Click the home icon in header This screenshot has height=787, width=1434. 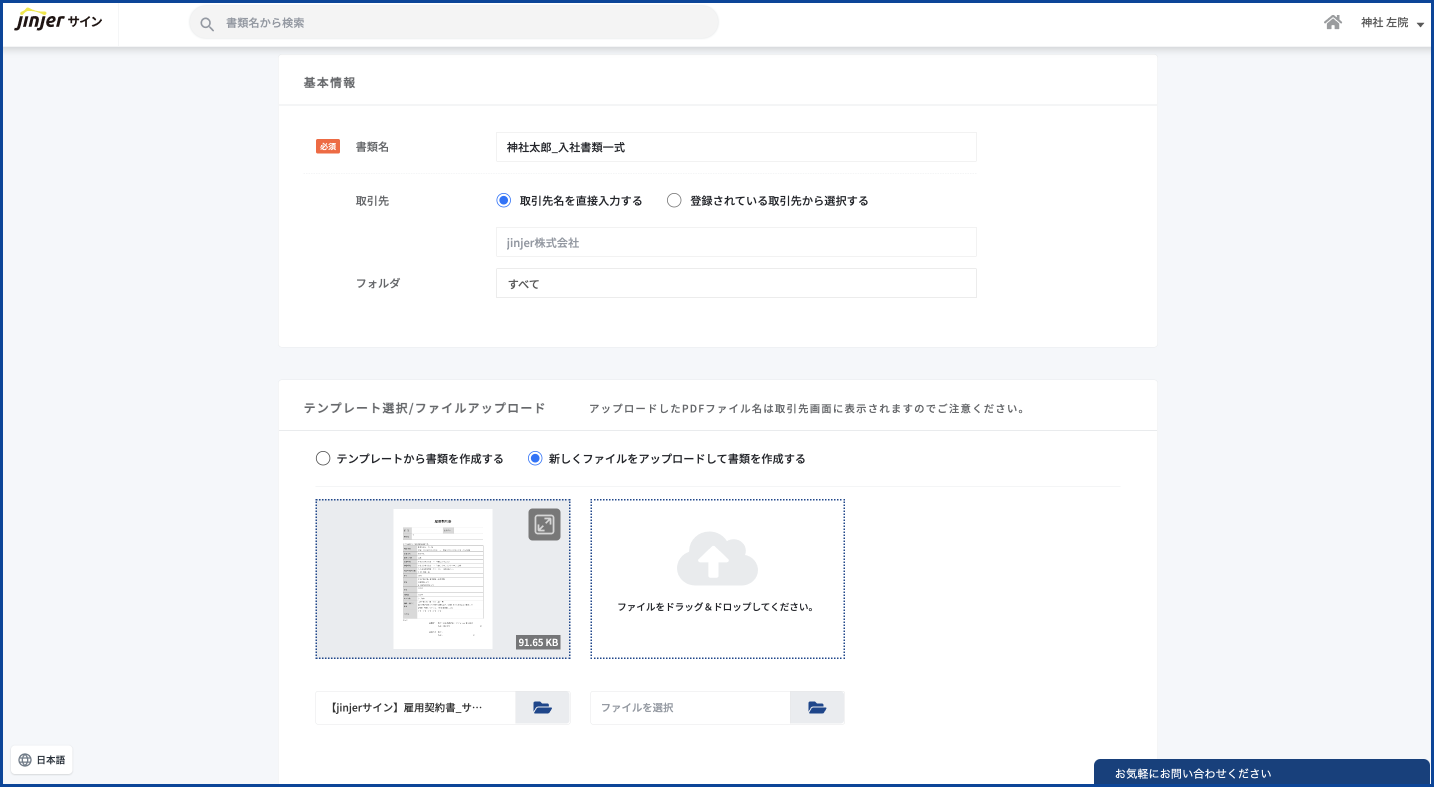(1332, 22)
